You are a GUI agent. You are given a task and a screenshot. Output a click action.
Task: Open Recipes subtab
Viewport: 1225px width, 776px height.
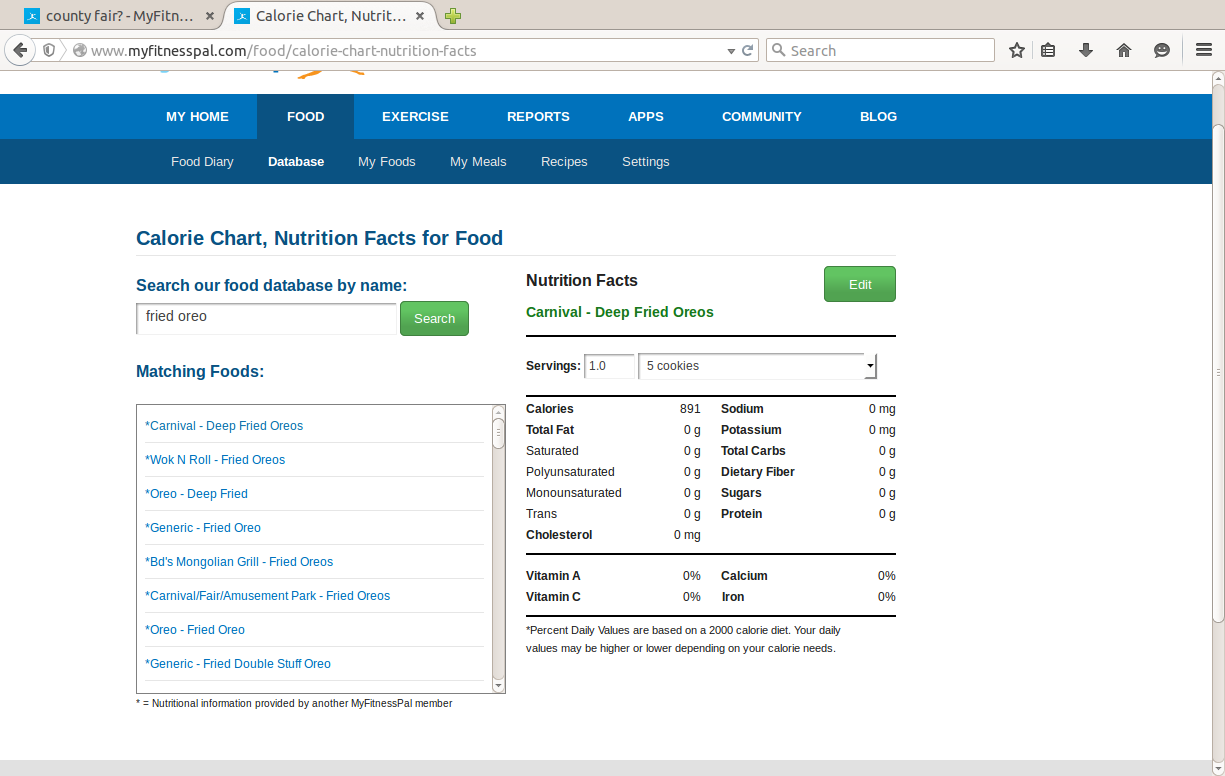564,161
